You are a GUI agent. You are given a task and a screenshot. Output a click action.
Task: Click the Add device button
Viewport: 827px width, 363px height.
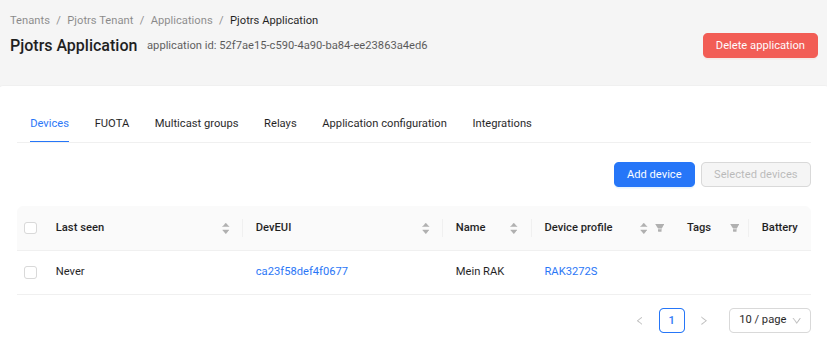(655, 174)
